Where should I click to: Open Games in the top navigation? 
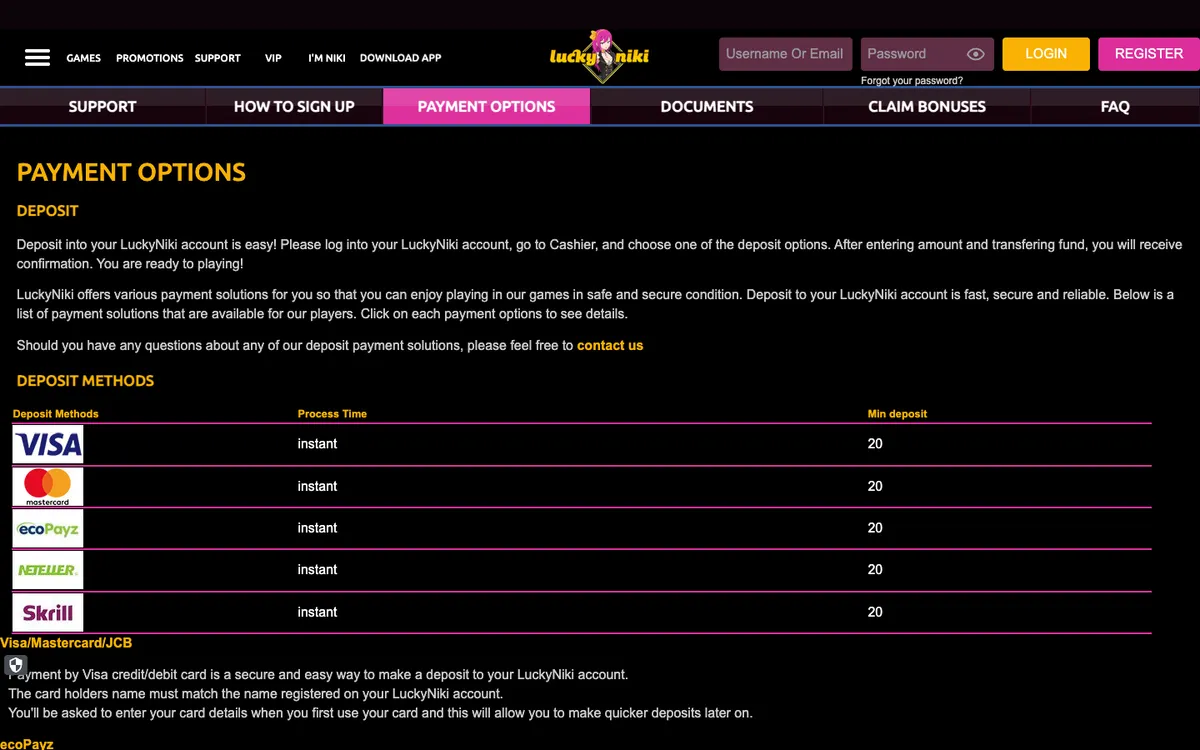[84, 58]
